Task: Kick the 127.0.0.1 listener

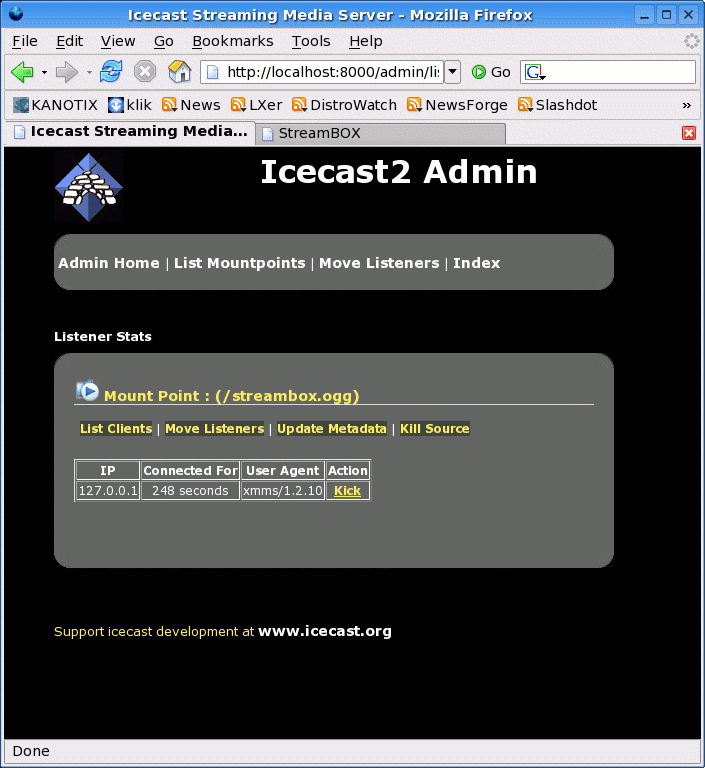Action: 347,491
